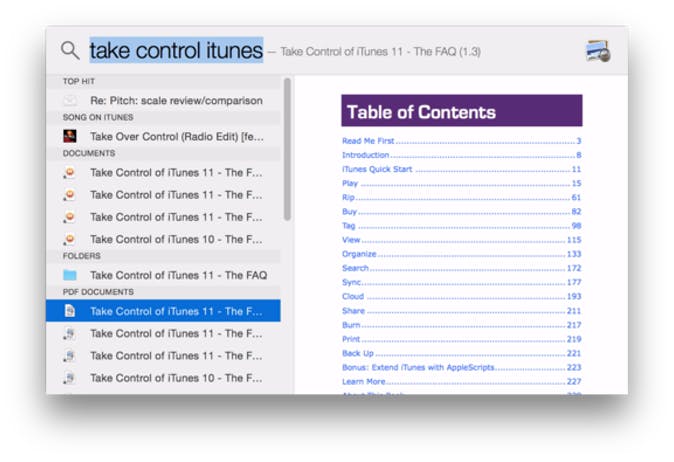The image size is (674, 462).
Task: Open the 'Learn More' contents link
Action: (461, 382)
